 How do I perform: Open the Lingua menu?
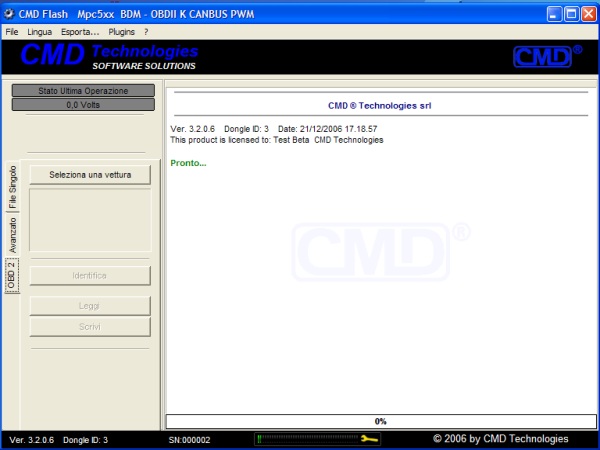[x=39, y=32]
